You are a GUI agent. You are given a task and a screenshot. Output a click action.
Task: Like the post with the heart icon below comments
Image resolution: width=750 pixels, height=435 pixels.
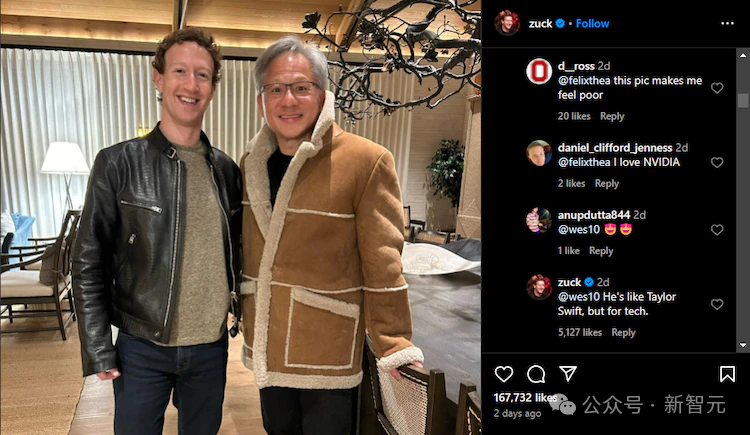504,374
